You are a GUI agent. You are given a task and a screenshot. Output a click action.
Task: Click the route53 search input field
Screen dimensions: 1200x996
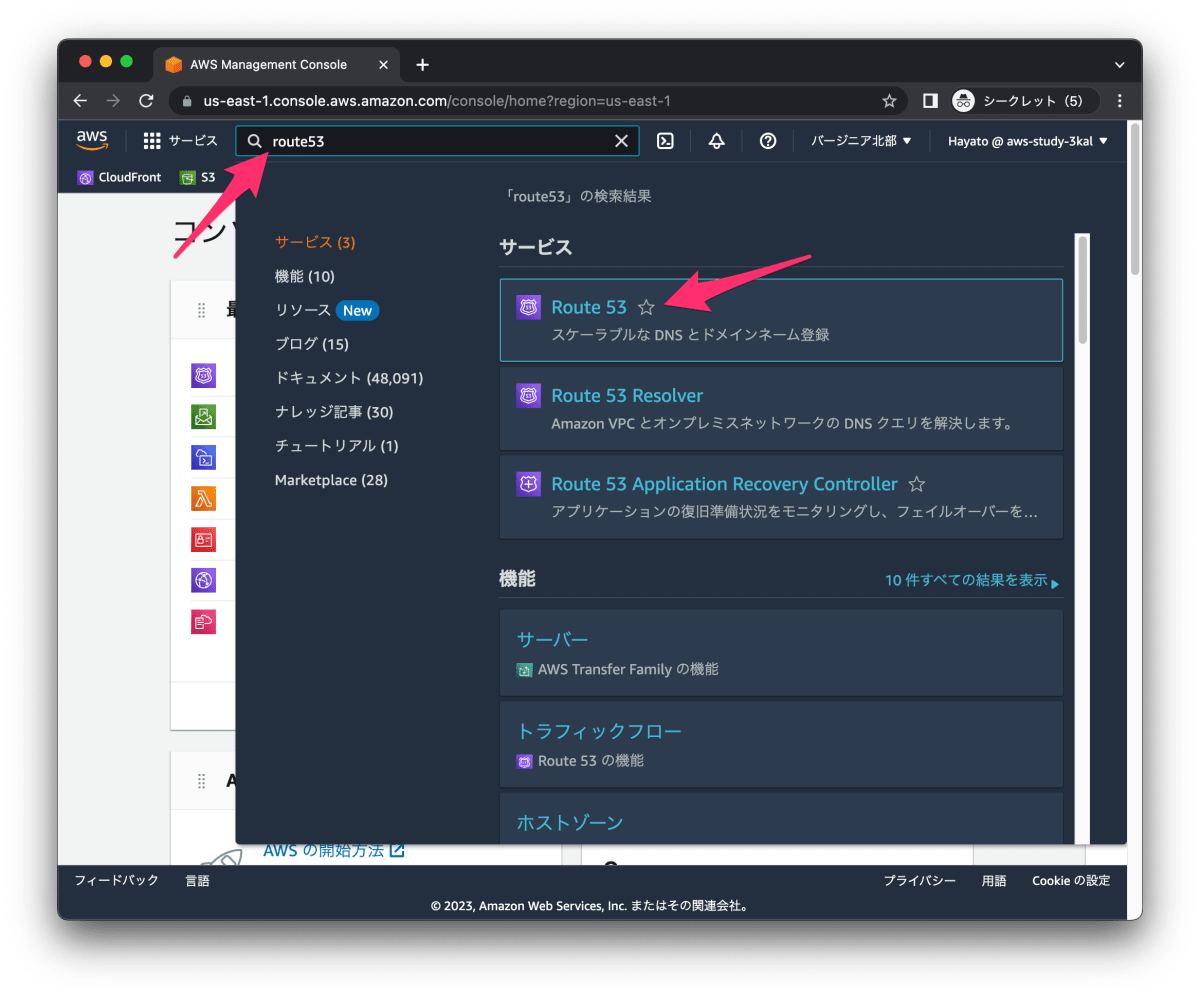click(x=438, y=141)
